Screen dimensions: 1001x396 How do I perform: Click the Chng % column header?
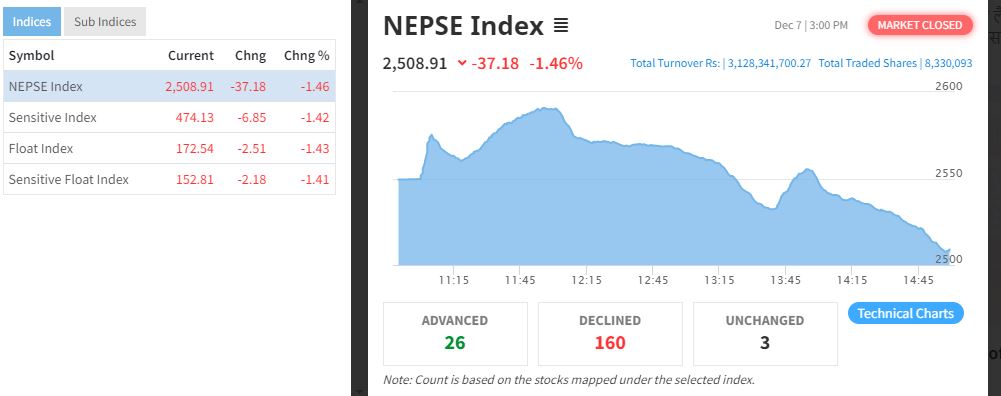coord(306,56)
